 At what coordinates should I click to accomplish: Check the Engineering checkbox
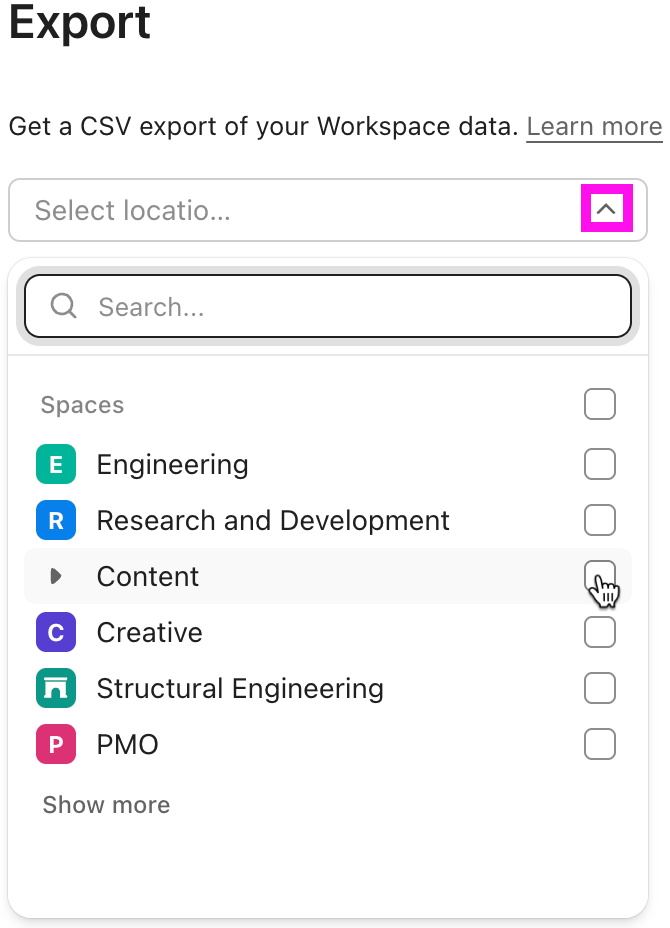(x=600, y=464)
